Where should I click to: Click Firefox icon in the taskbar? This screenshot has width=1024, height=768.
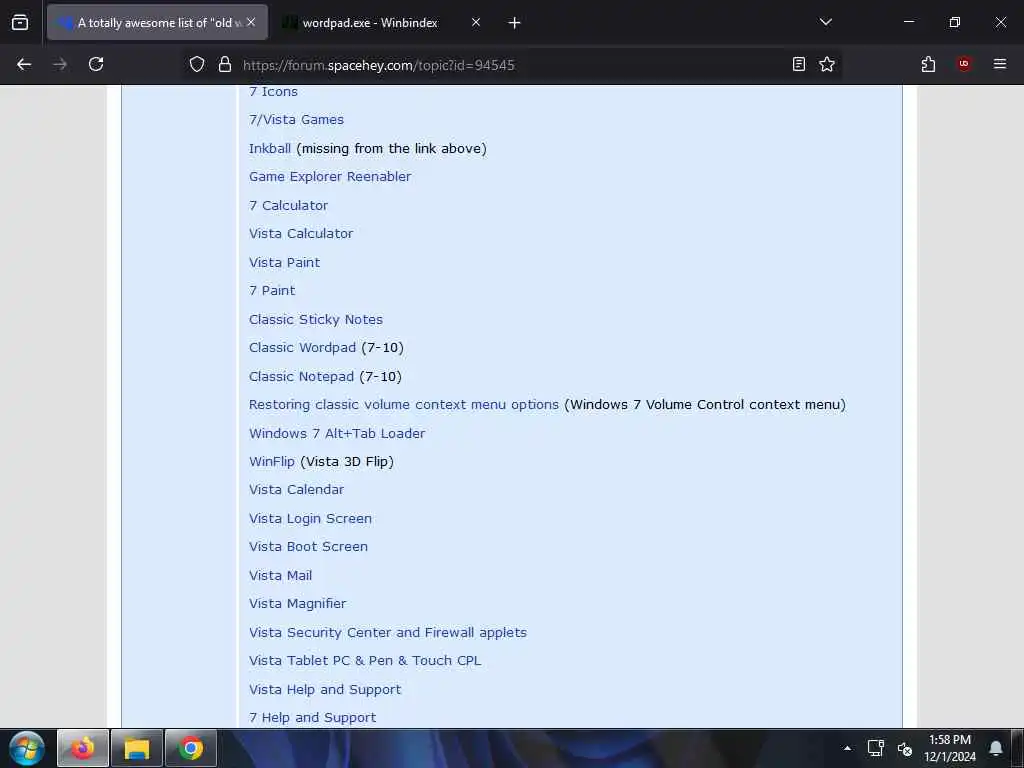click(83, 748)
